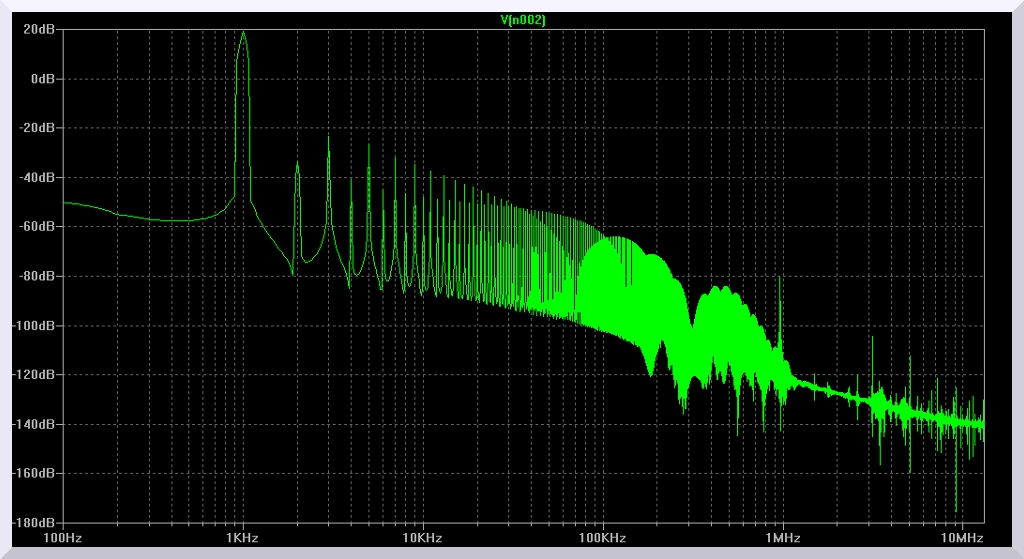Click the 100KHz frequency axis label
The width and height of the screenshot is (1024, 559).
(602, 538)
